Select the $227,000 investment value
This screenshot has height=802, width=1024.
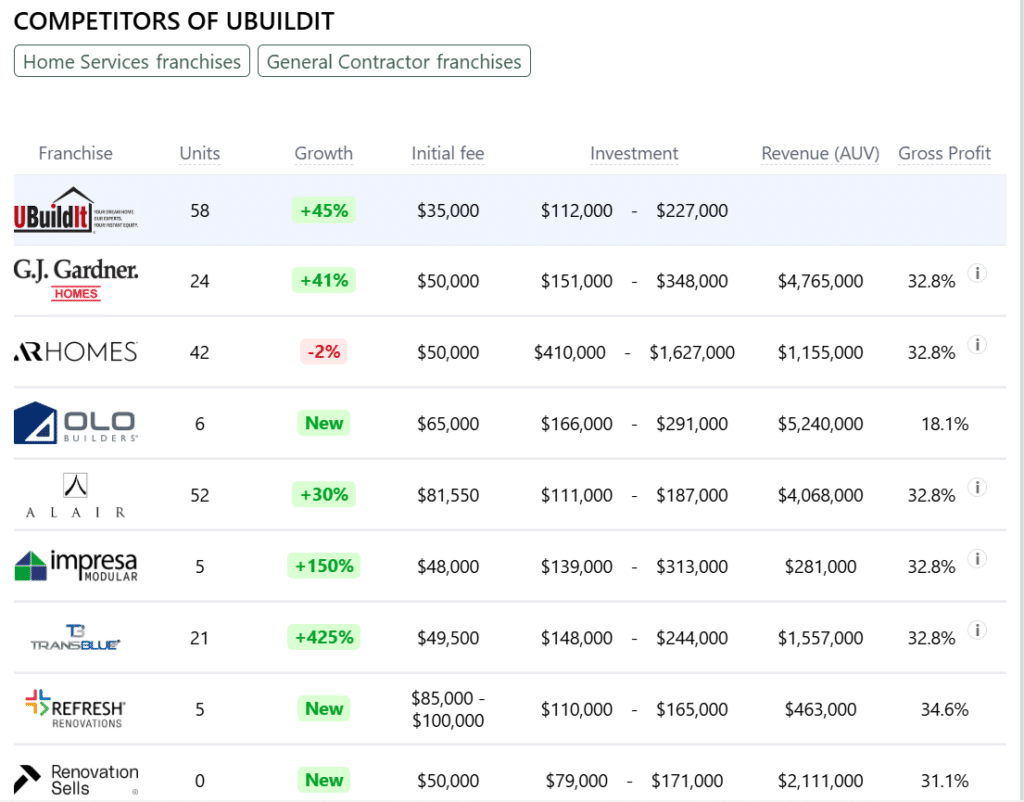coord(692,210)
